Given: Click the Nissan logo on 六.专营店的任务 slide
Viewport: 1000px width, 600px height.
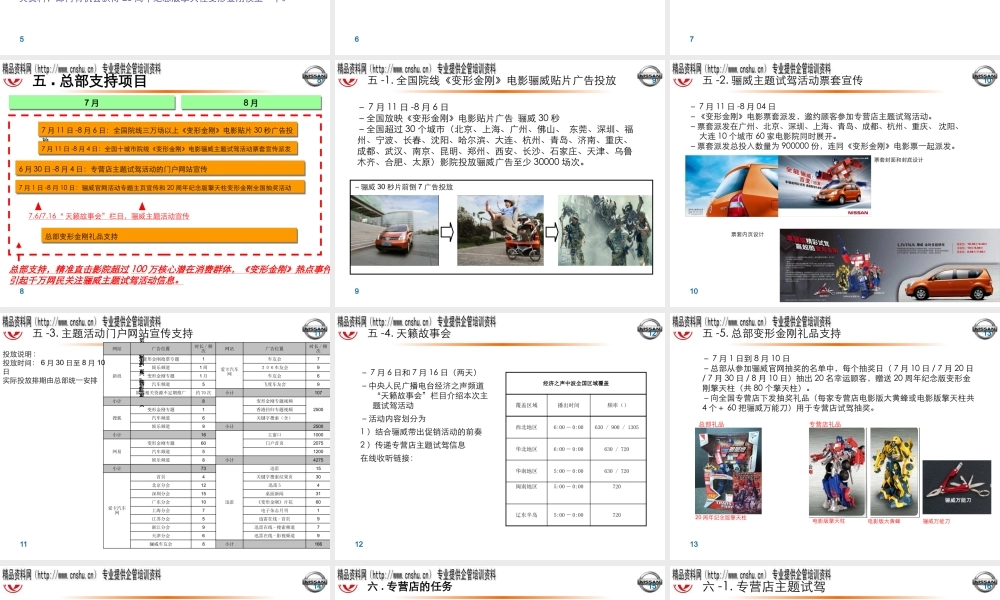Looking at the screenshot, I should [649, 582].
